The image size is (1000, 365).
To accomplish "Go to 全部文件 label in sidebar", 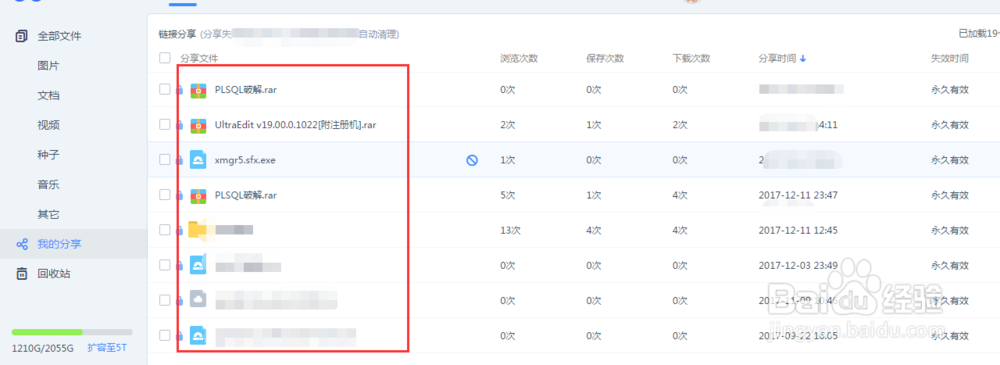I will (x=59, y=36).
